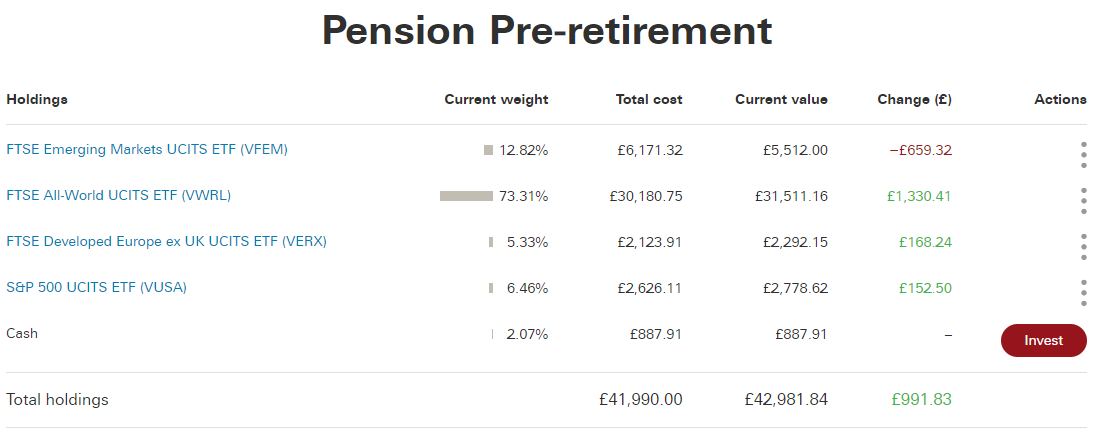Click the Total holdings current value £42,981.84
1101x428 pixels.
click(x=786, y=400)
